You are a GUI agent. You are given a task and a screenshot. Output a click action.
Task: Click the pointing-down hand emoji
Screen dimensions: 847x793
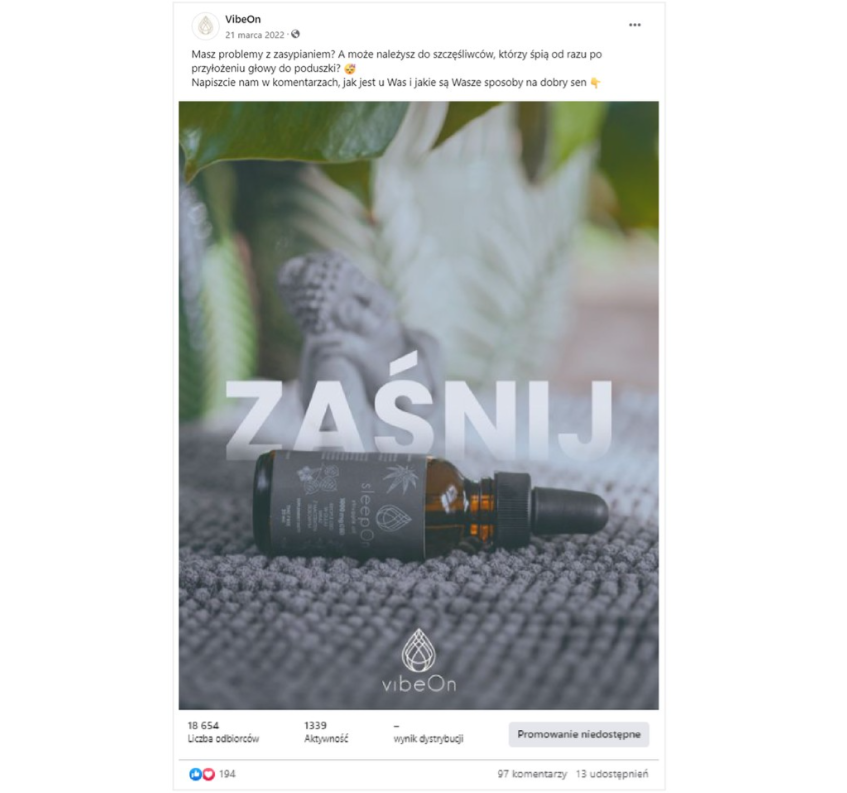pyautogui.click(x=595, y=83)
